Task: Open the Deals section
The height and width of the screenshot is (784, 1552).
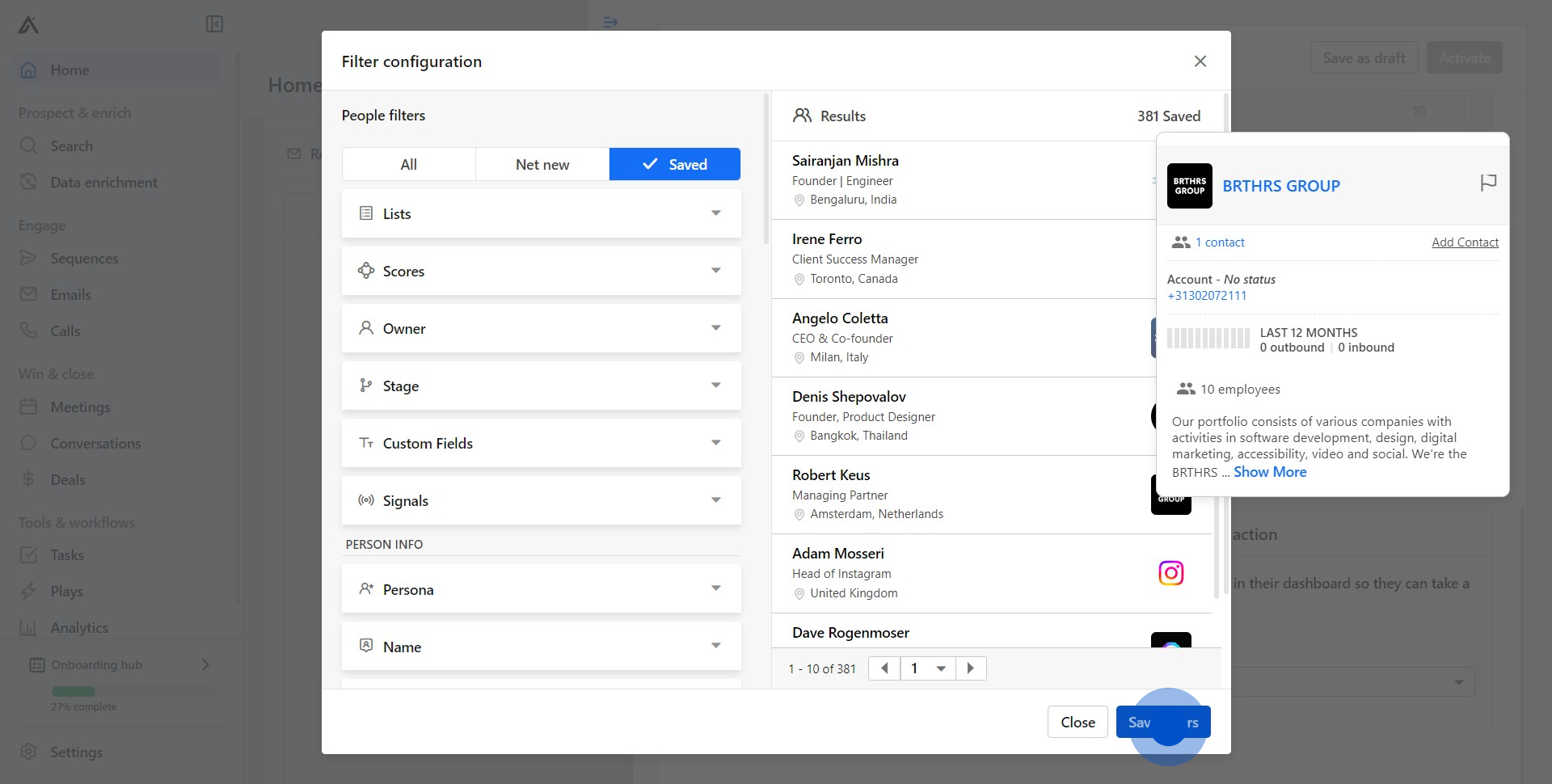Action: [68, 479]
